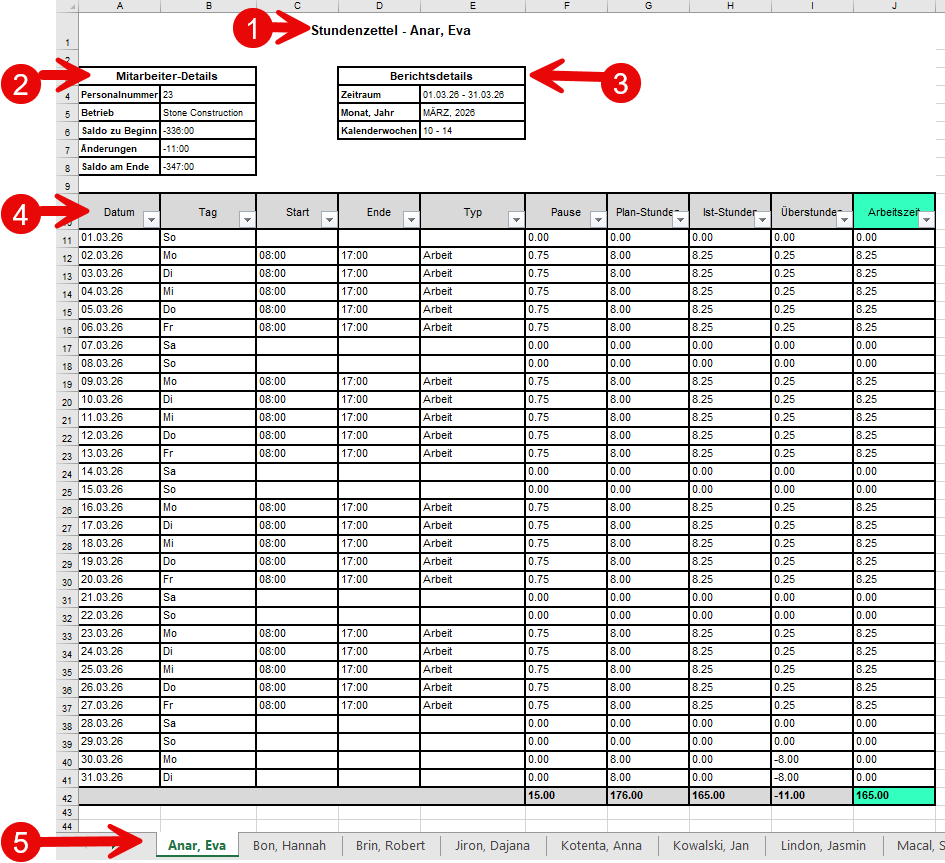The width and height of the screenshot is (945, 863).
Task: Open the Tag column filter dropdown
Action: click(x=247, y=219)
